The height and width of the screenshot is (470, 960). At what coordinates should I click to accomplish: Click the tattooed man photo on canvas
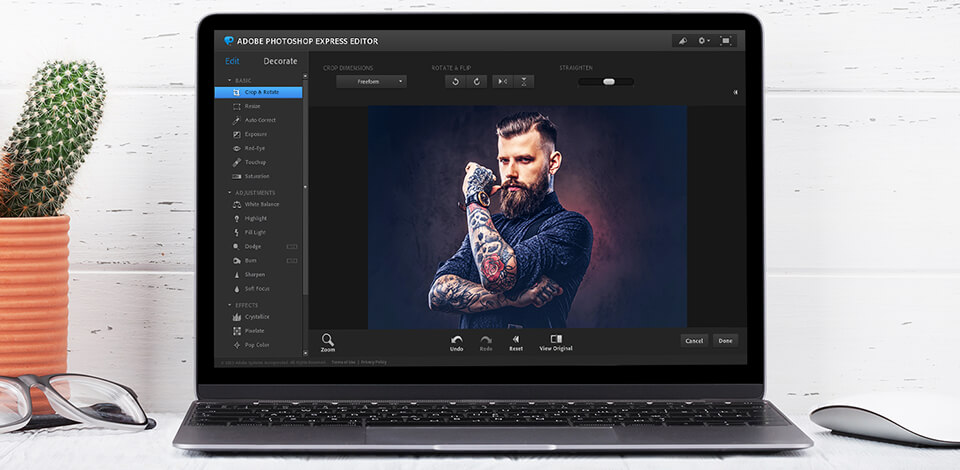pyautogui.click(x=527, y=217)
